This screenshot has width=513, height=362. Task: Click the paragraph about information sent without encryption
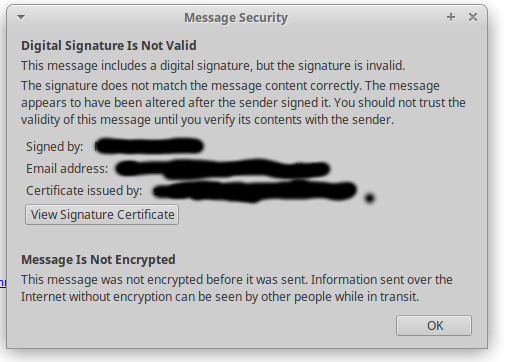click(x=237, y=288)
